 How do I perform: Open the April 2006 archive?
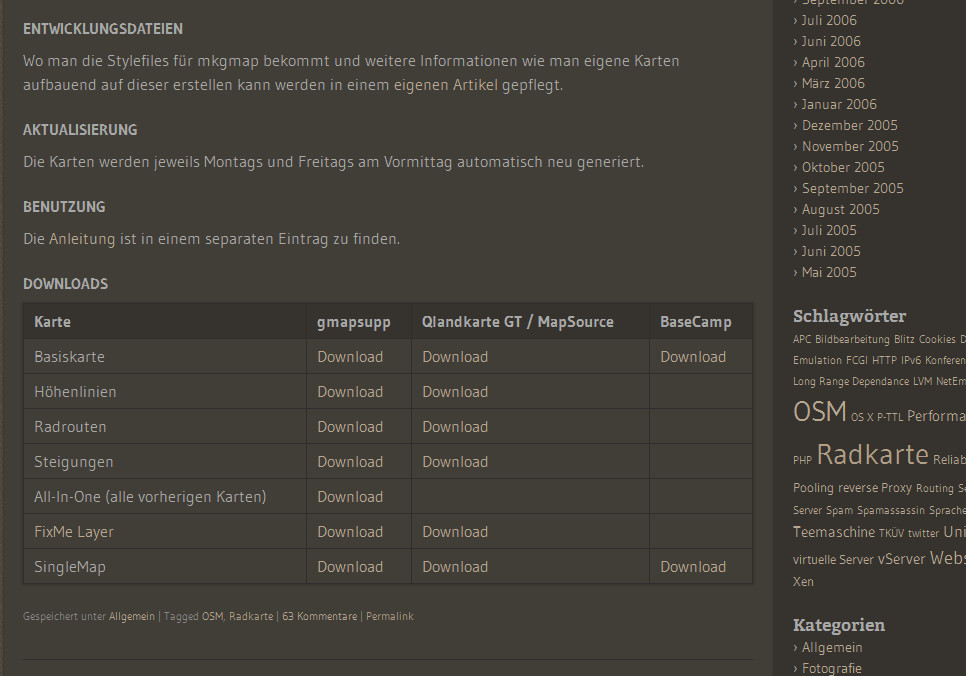[x=833, y=62]
